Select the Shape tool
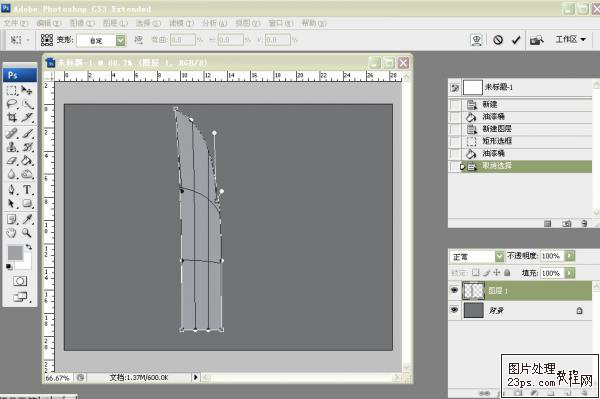Image resolution: width=600 pixels, height=399 pixels. pyautogui.click(x=27, y=203)
